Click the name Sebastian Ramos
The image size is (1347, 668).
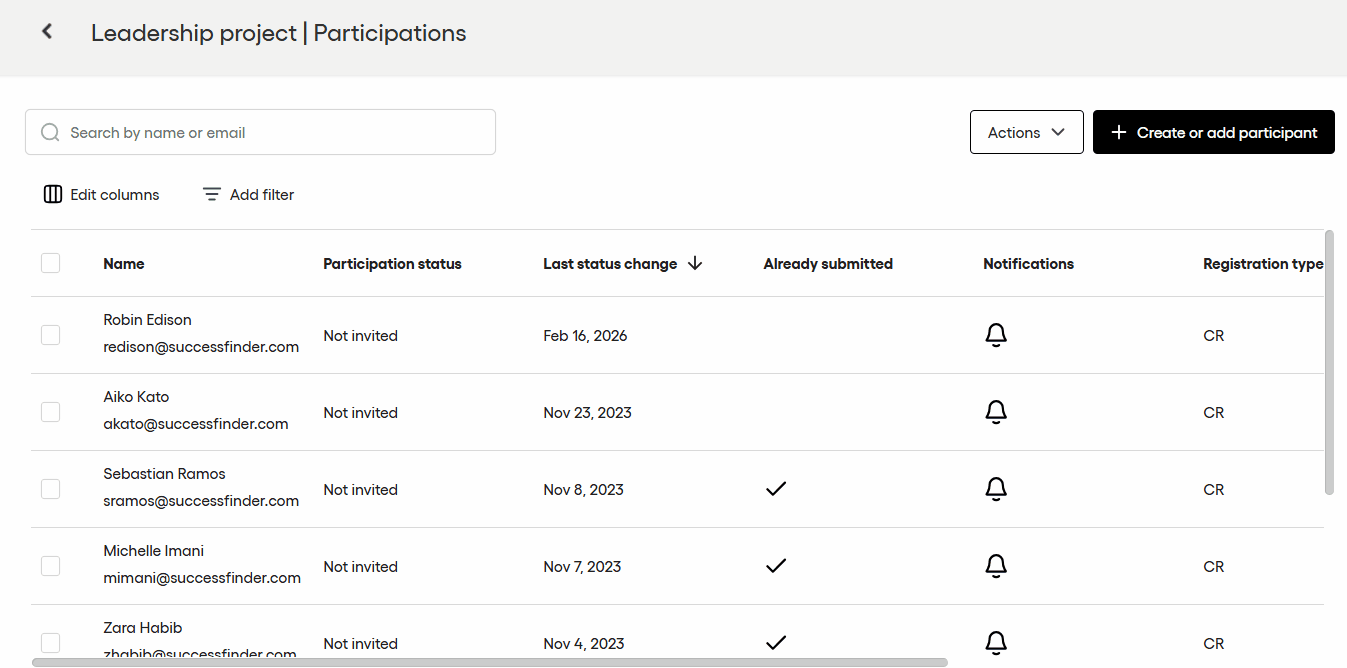(x=164, y=474)
